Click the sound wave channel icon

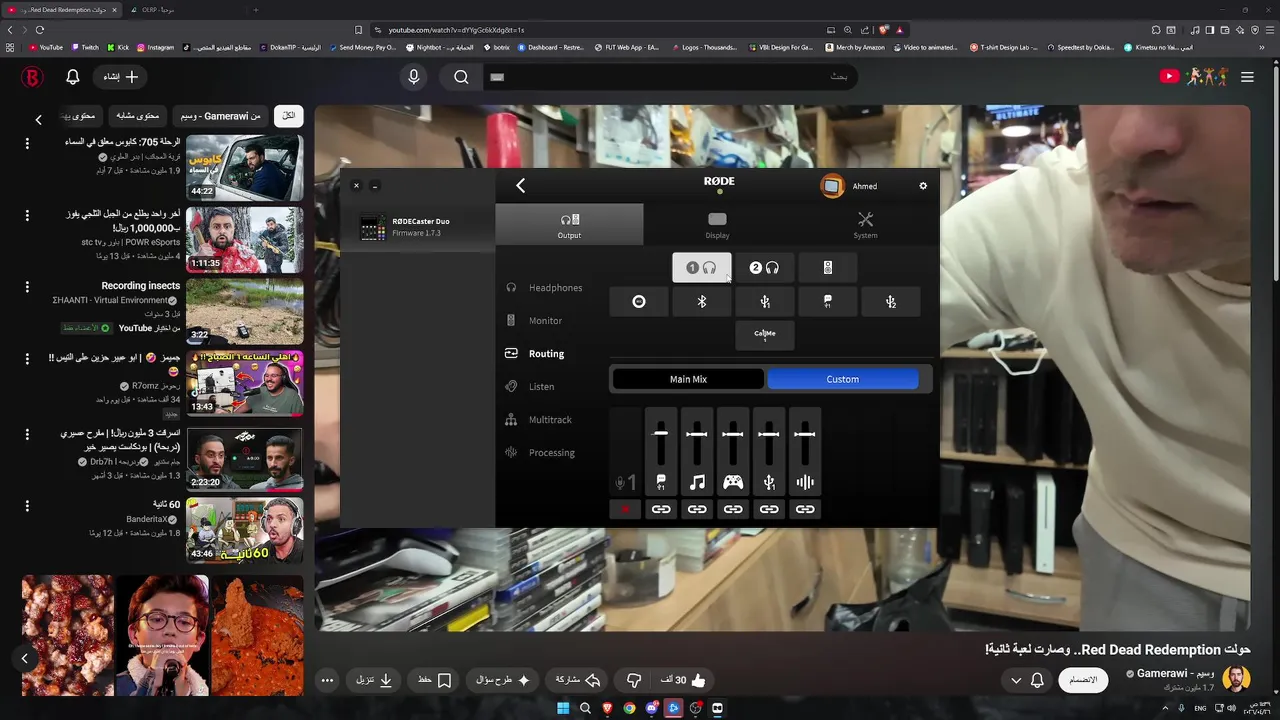pyautogui.click(x=805, y=483)
